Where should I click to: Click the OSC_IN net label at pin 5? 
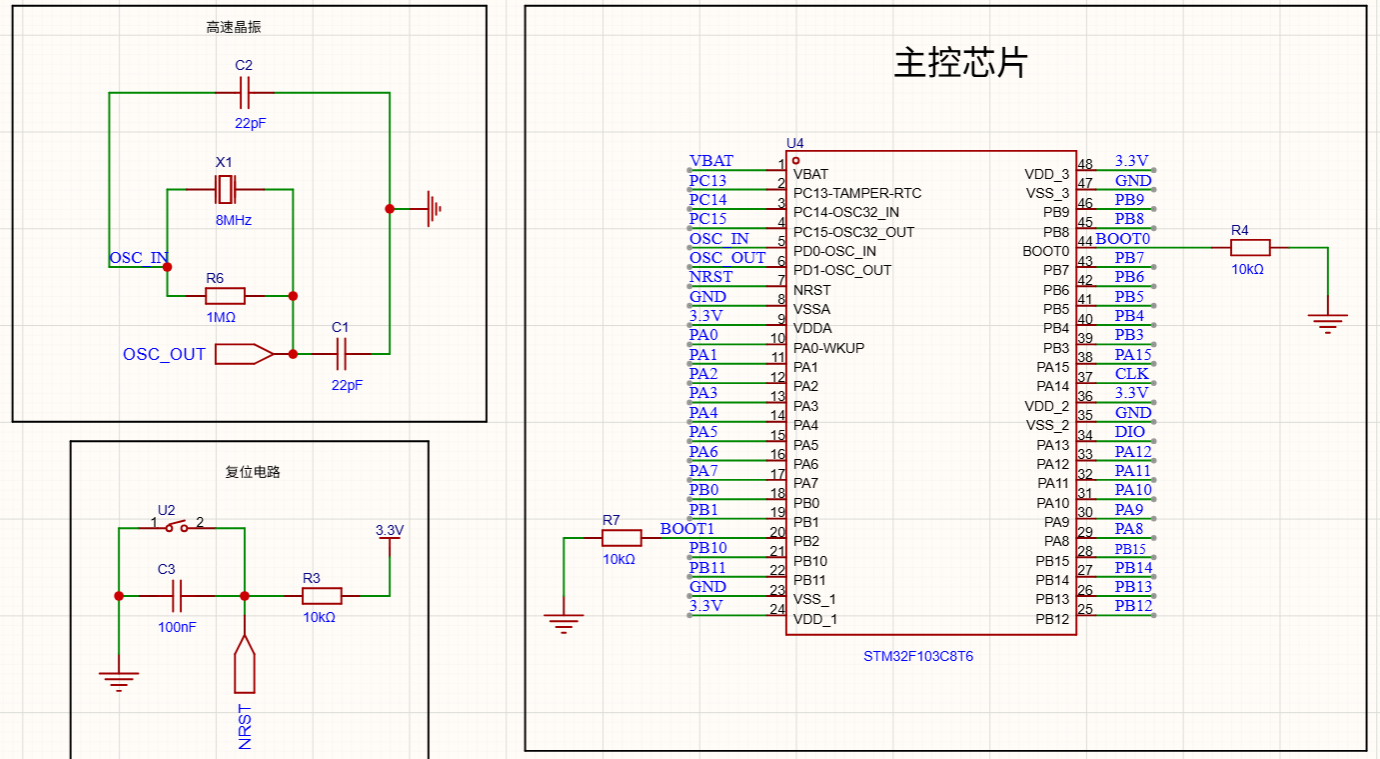pyautogui.click(x=719, y=239)
